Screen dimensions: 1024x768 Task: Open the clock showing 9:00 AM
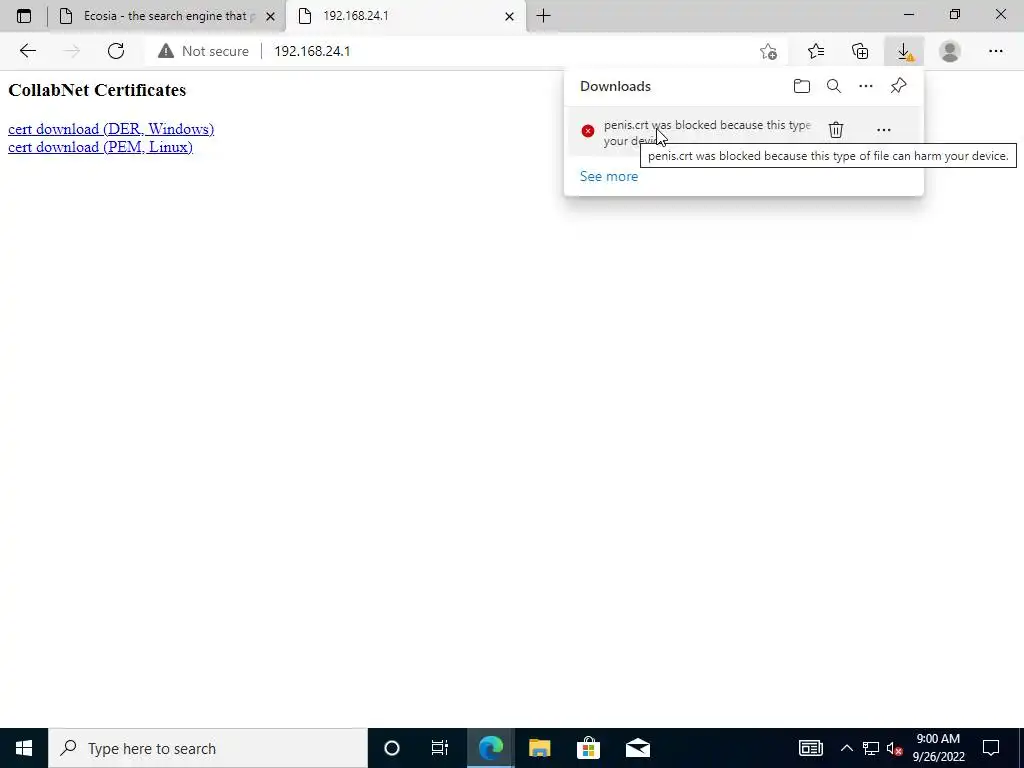(938, 748)
